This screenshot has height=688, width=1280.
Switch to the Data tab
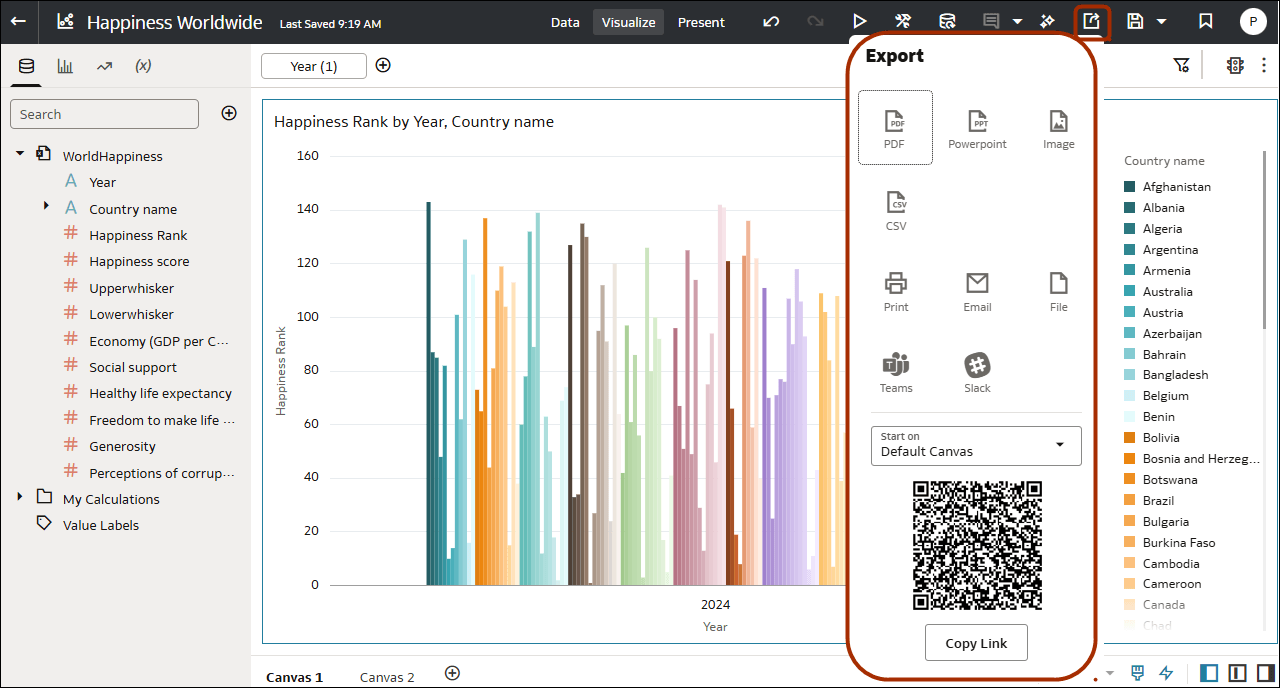565,21
